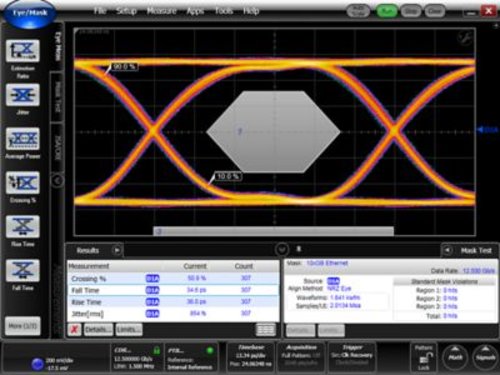The image size is (500, 375).
Task: Open the Eye/Mask mode selector
Action: (x=29, y=13)
